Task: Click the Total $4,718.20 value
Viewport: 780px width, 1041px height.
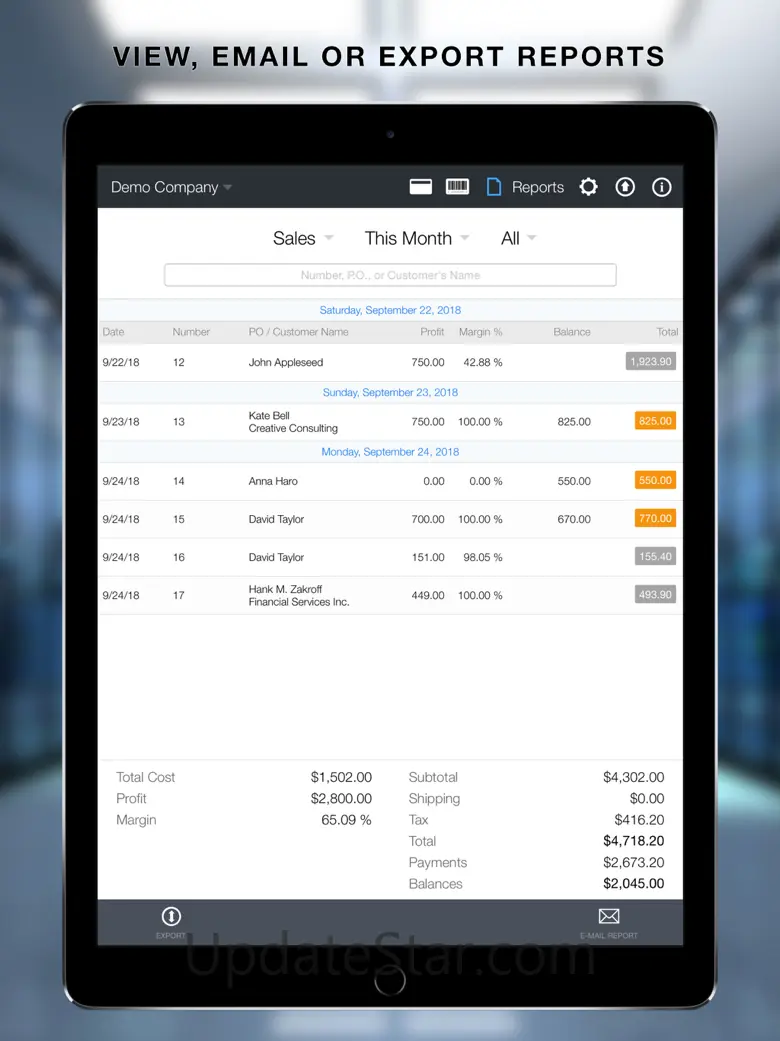Action: coord(633,841)
